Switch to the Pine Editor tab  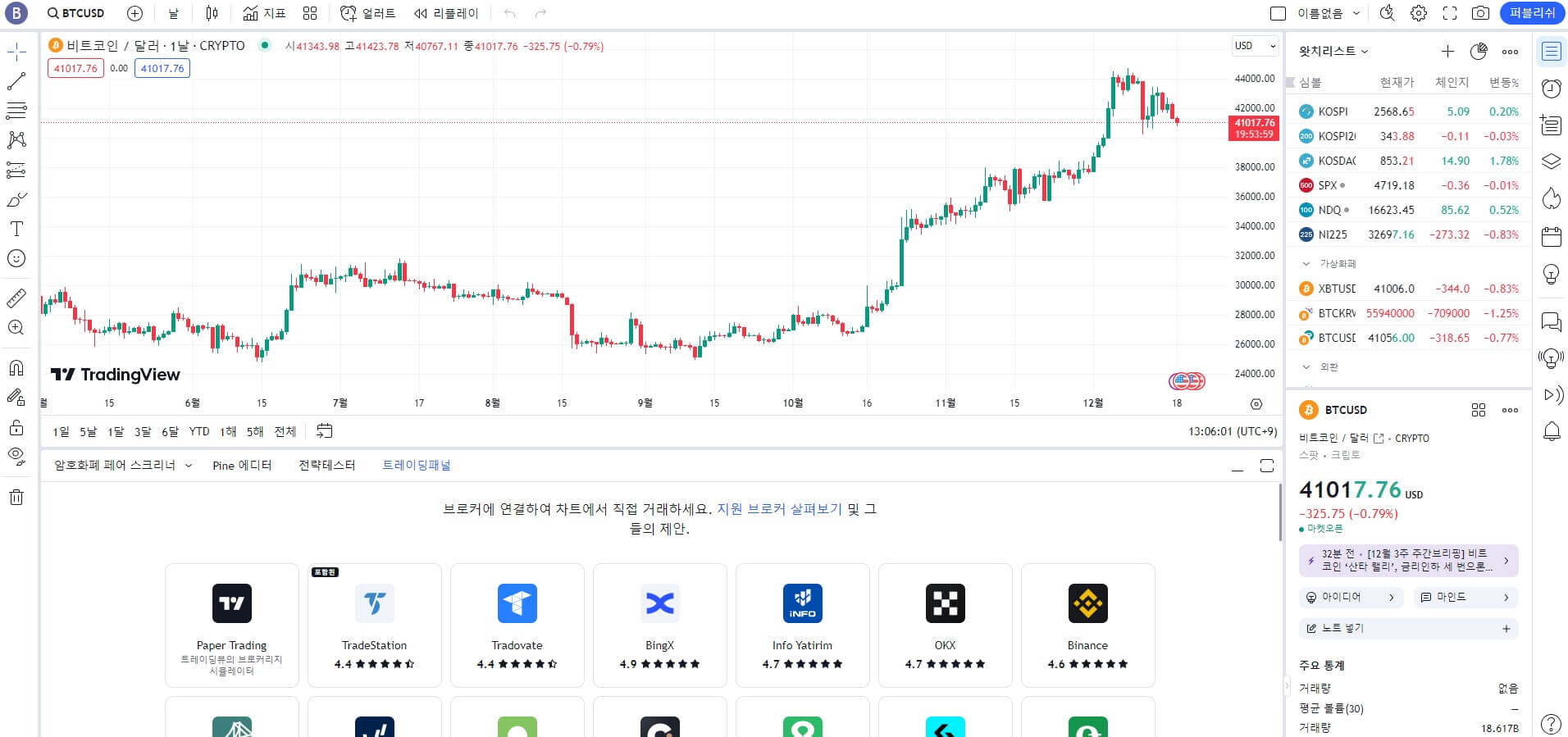[x=242, y=465]
